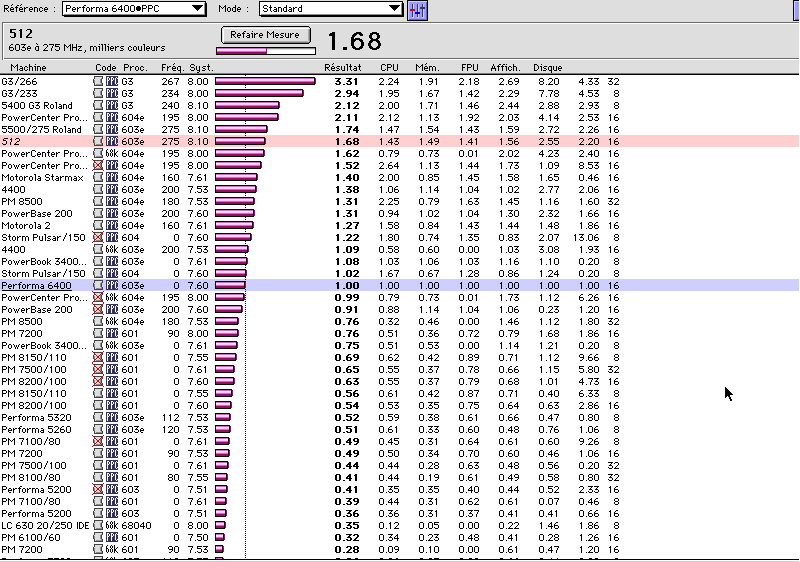Click the PPC icon in the Motorola Starmax row
Image resolution: width=800 pixels, height=562 pixels.
pyautogui.click(x=112, y=177)
